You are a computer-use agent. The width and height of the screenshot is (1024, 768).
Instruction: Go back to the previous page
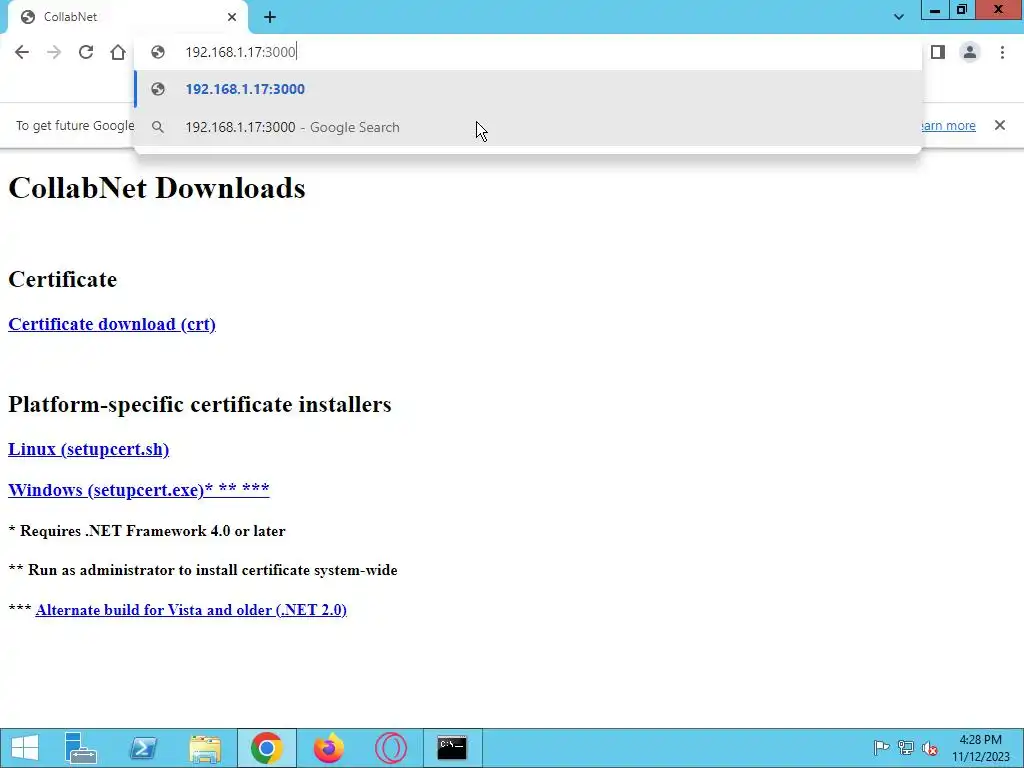22,52
